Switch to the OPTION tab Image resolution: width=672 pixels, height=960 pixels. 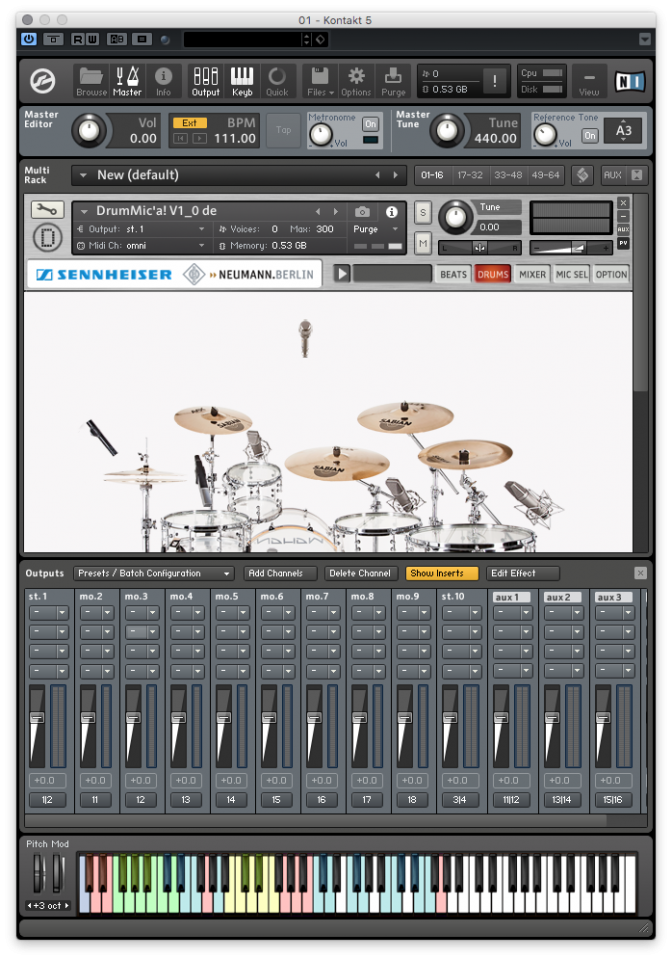[611, 274]
